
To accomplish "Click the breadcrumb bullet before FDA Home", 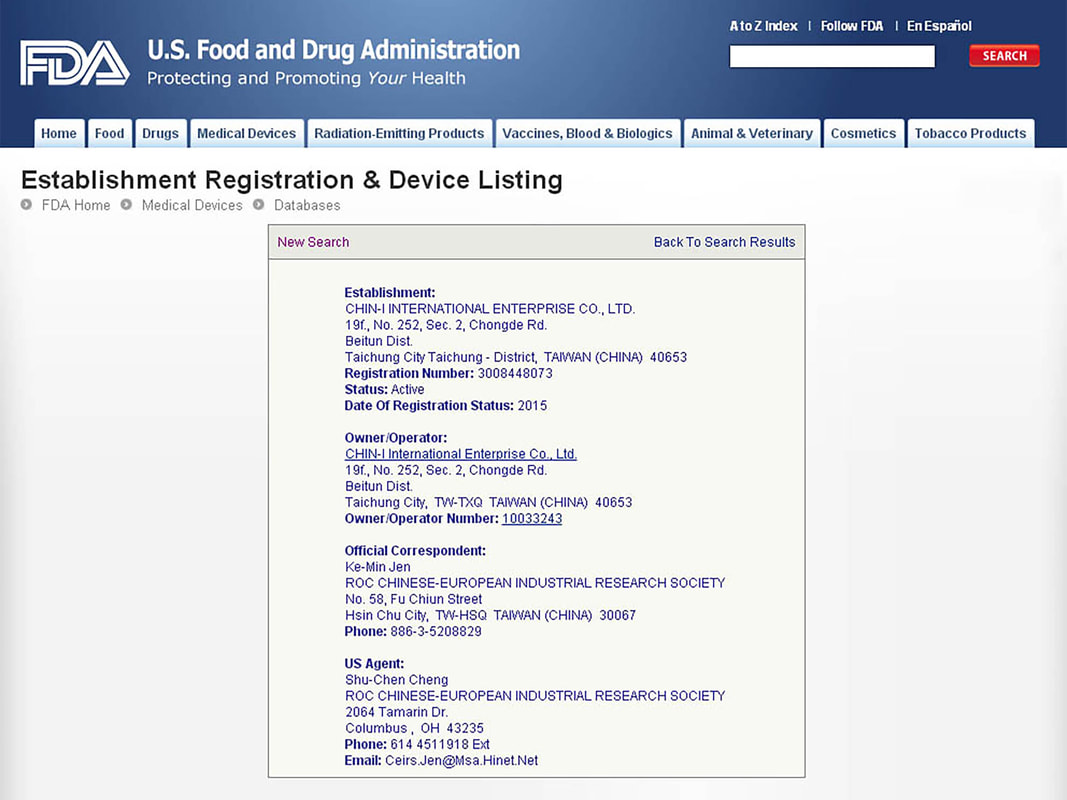I will click(27, 204).
